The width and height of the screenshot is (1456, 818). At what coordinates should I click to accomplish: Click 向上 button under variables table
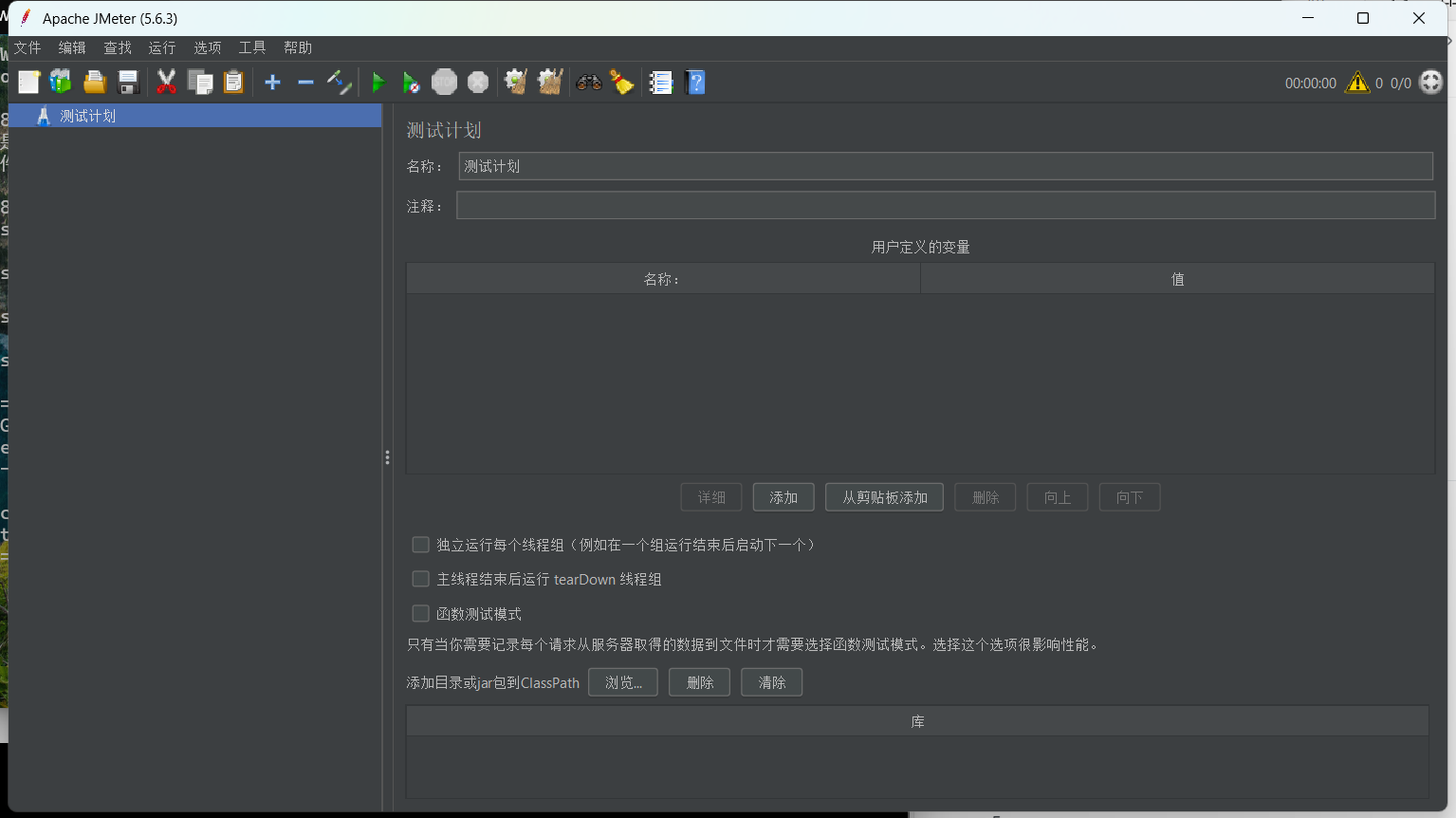(1058, 497)
